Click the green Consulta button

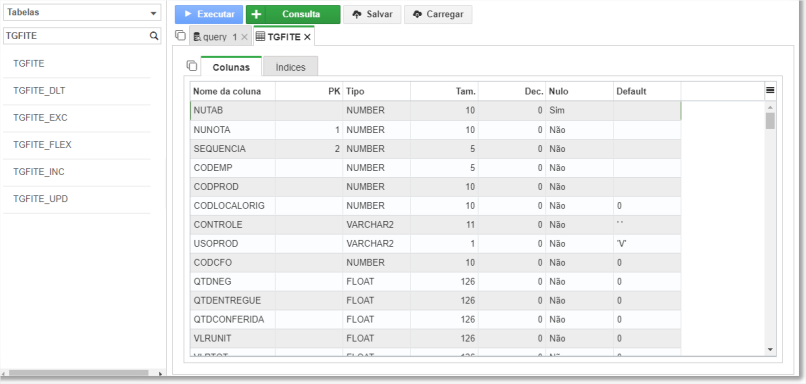click(293, 14)
